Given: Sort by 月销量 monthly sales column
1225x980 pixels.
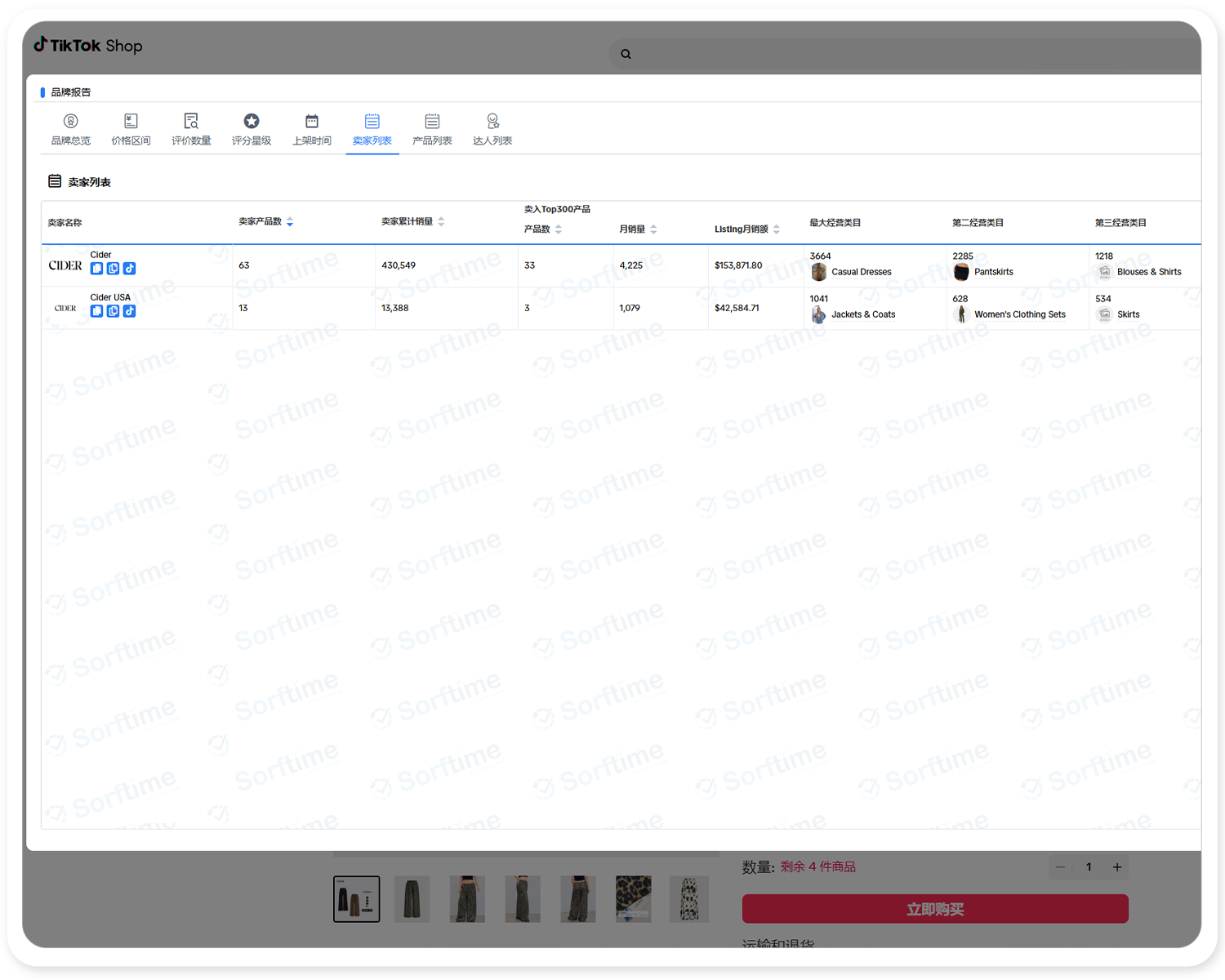Looking at the screenshot, I should [653, 229].
